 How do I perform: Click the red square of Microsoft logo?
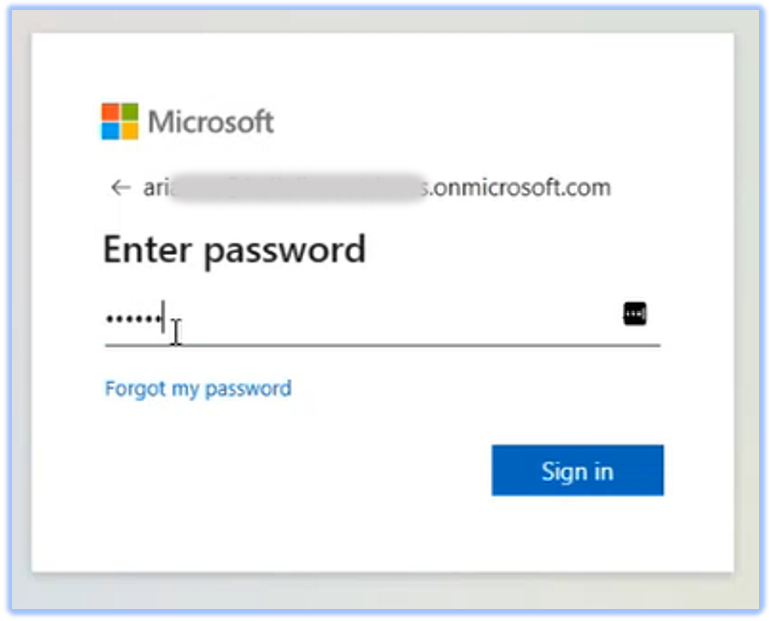[110, 112]
